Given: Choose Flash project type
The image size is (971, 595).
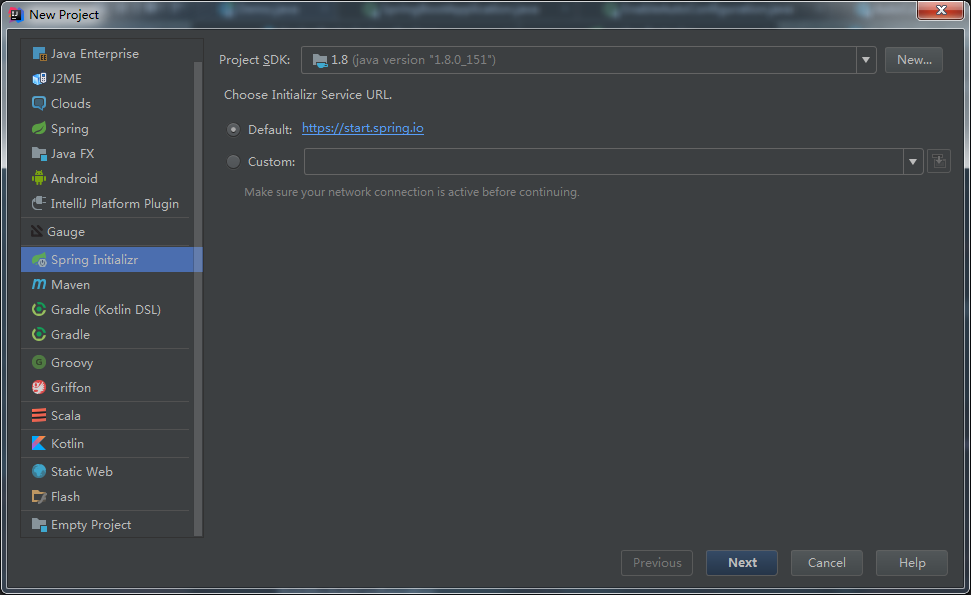Looking at the screenshot, I should point(108,497).
